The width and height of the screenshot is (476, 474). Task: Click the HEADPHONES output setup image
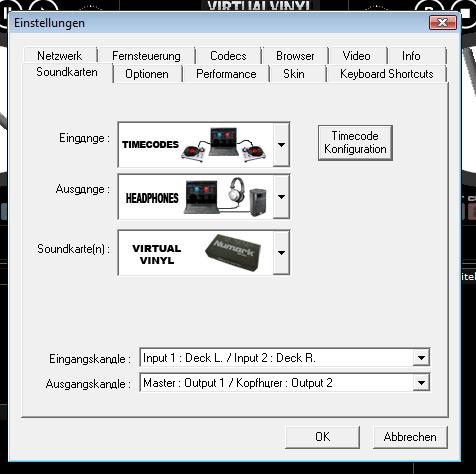click(196, 197)
